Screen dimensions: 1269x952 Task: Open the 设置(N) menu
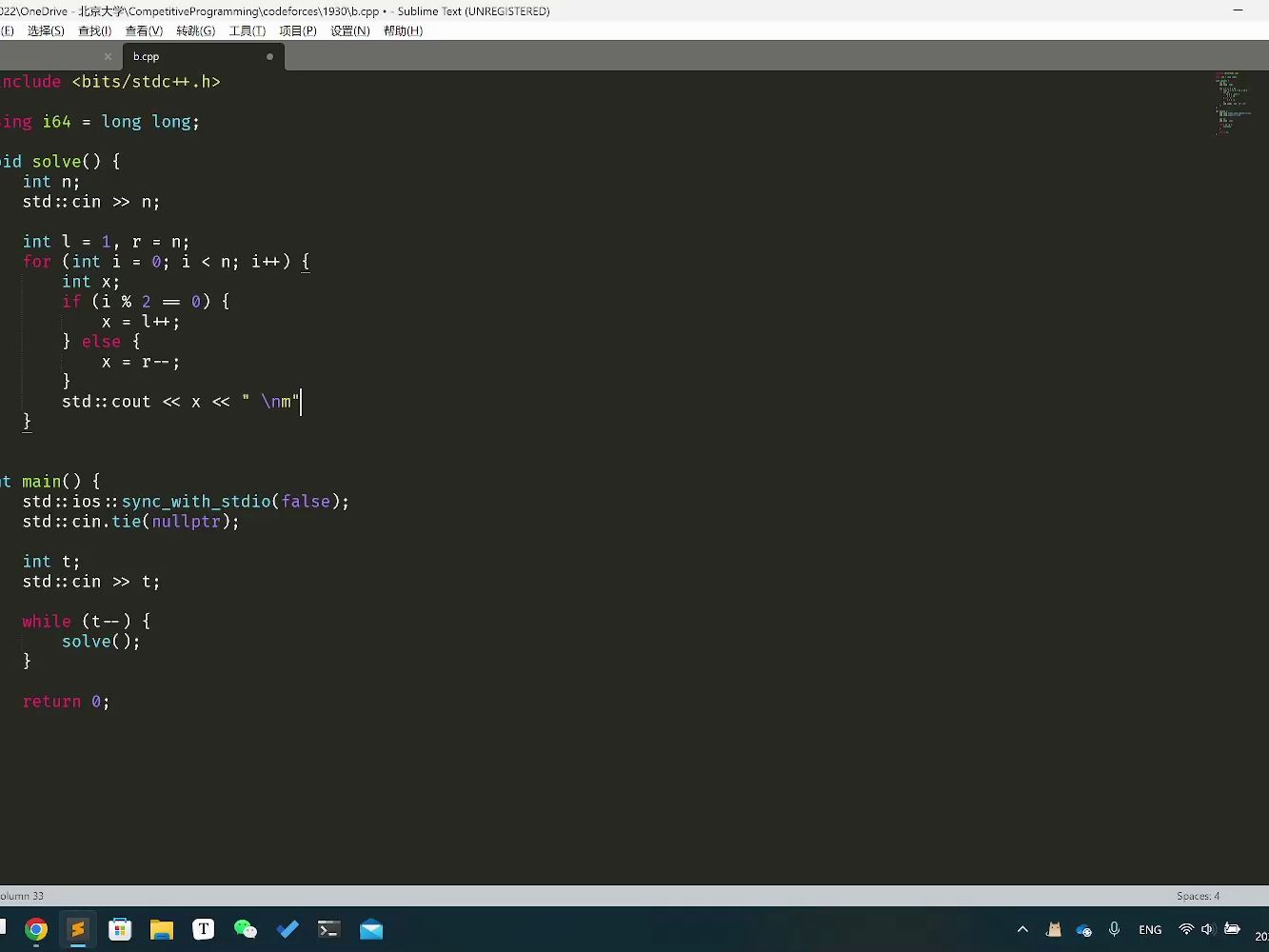pyautogui.click(x=350, y=30)
